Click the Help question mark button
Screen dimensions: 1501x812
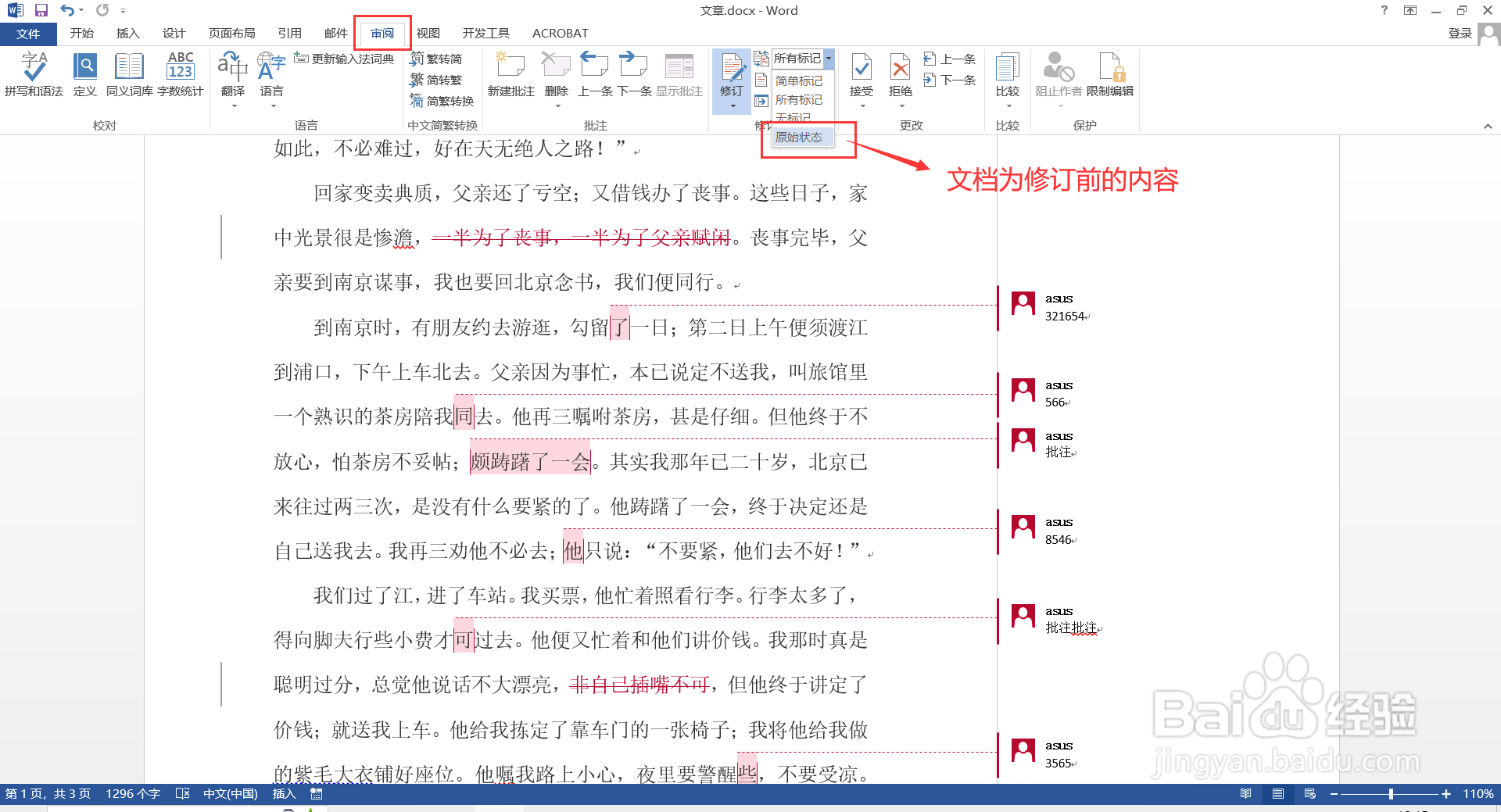click(x=1385, y=10)
